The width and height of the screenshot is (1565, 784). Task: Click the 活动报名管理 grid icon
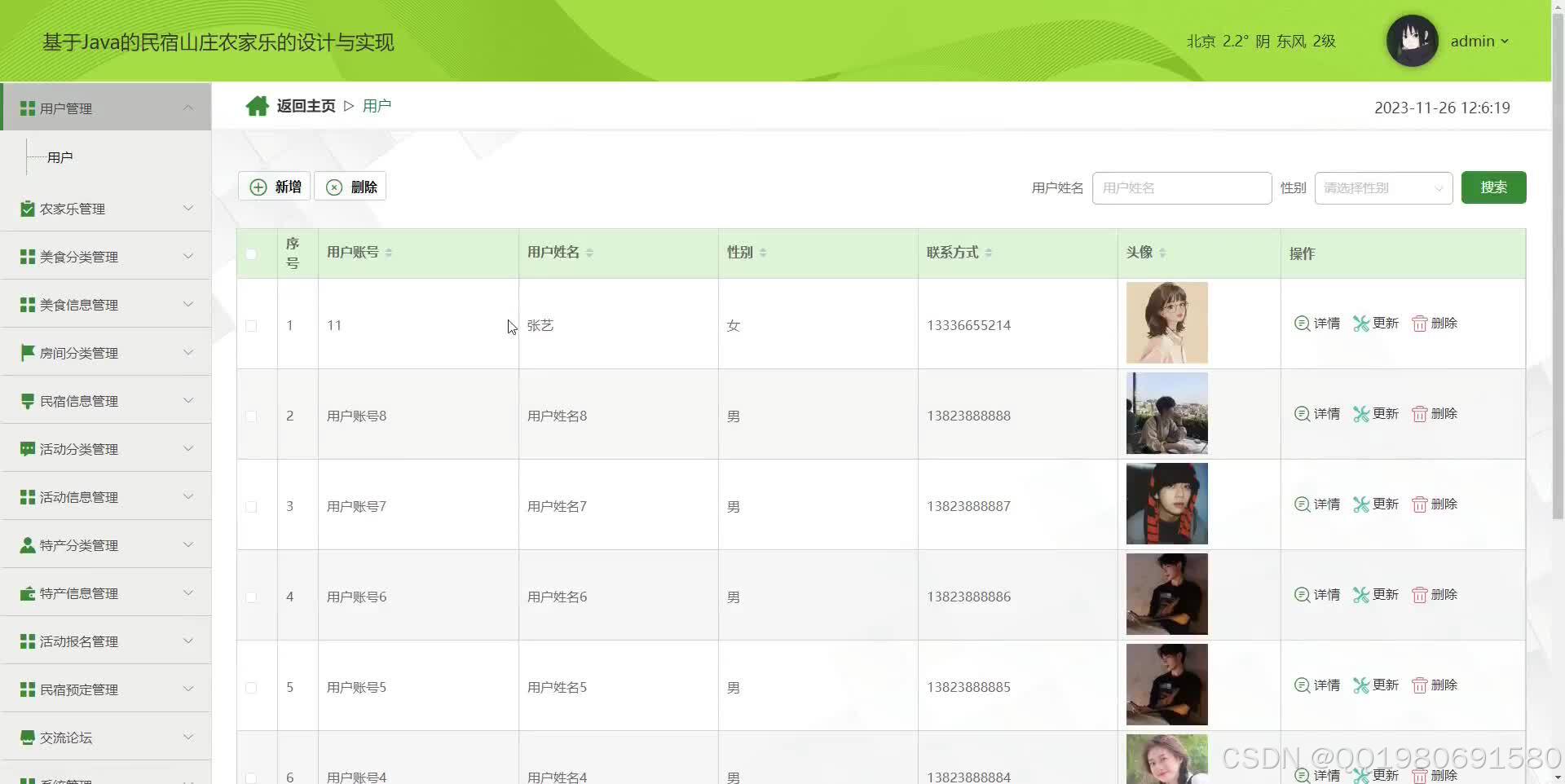click(28, 641)
